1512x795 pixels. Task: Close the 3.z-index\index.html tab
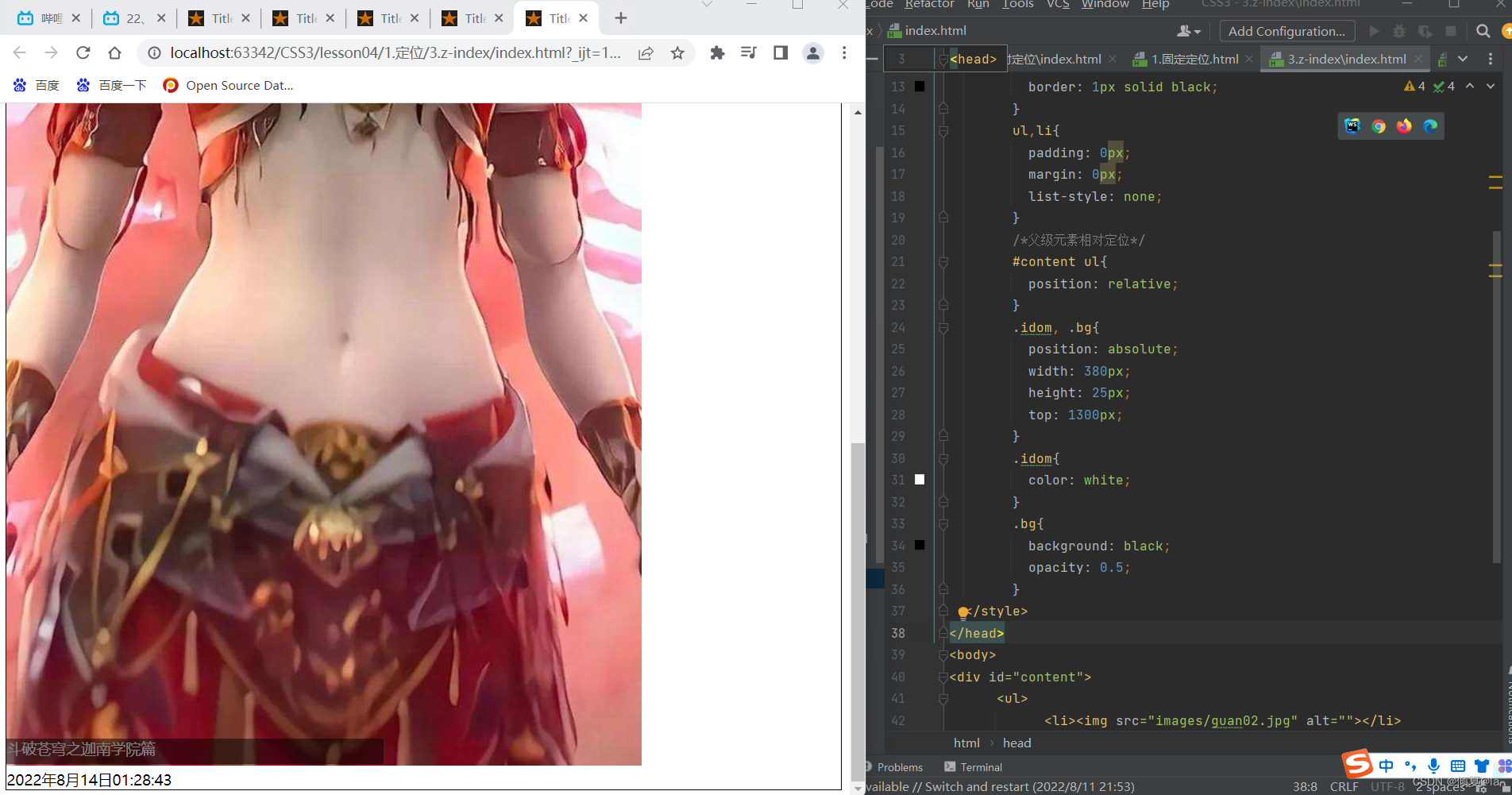(1418, 59)
